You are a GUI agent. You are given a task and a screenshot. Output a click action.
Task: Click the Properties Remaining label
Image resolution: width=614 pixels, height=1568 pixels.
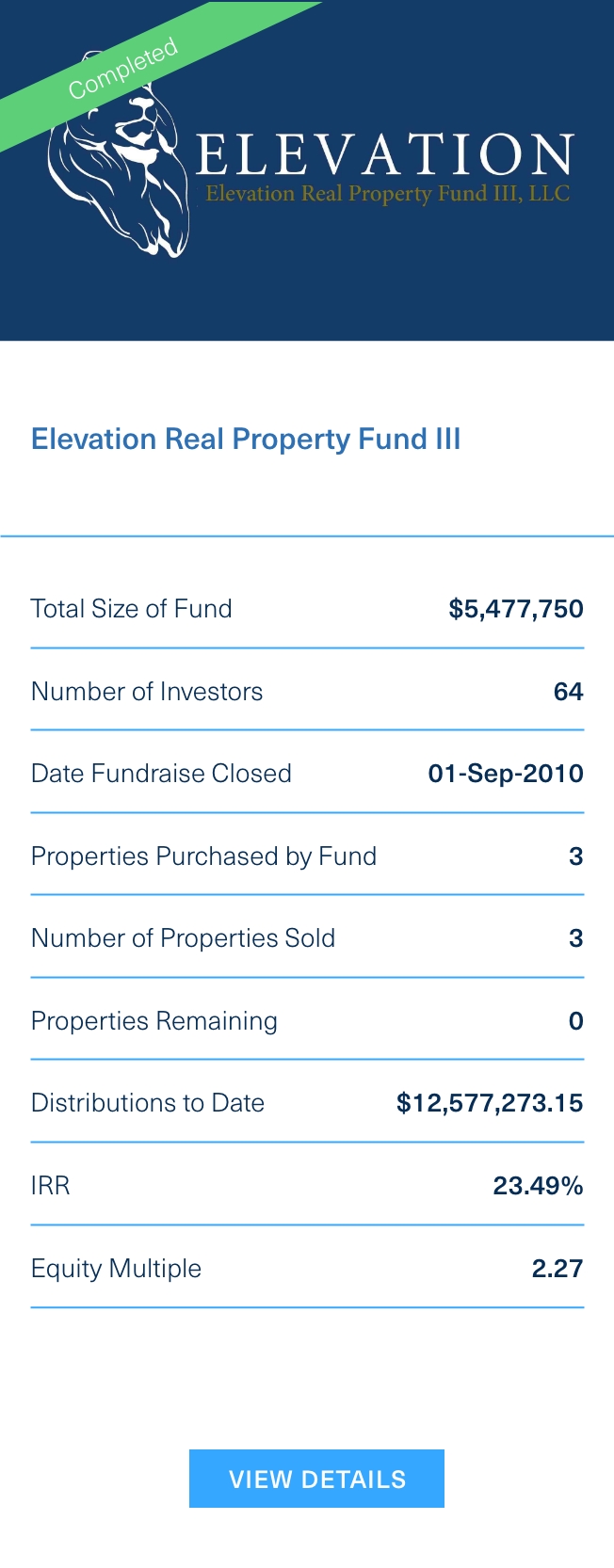[x=154, y=1021]
